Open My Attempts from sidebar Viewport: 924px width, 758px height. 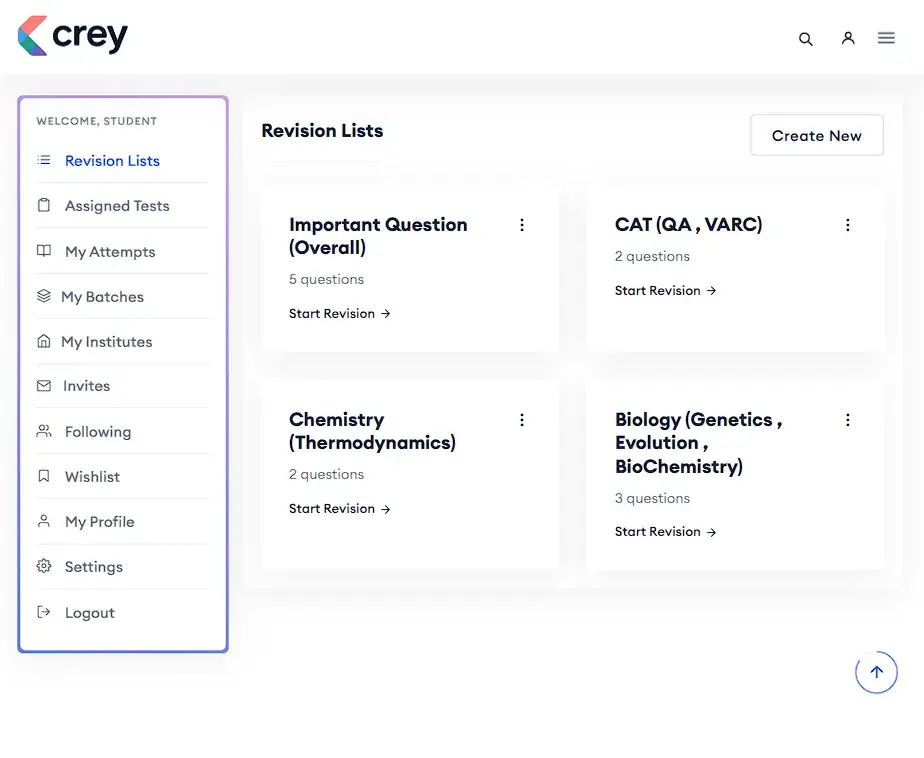pyautogui.click(x=110, y=252)
